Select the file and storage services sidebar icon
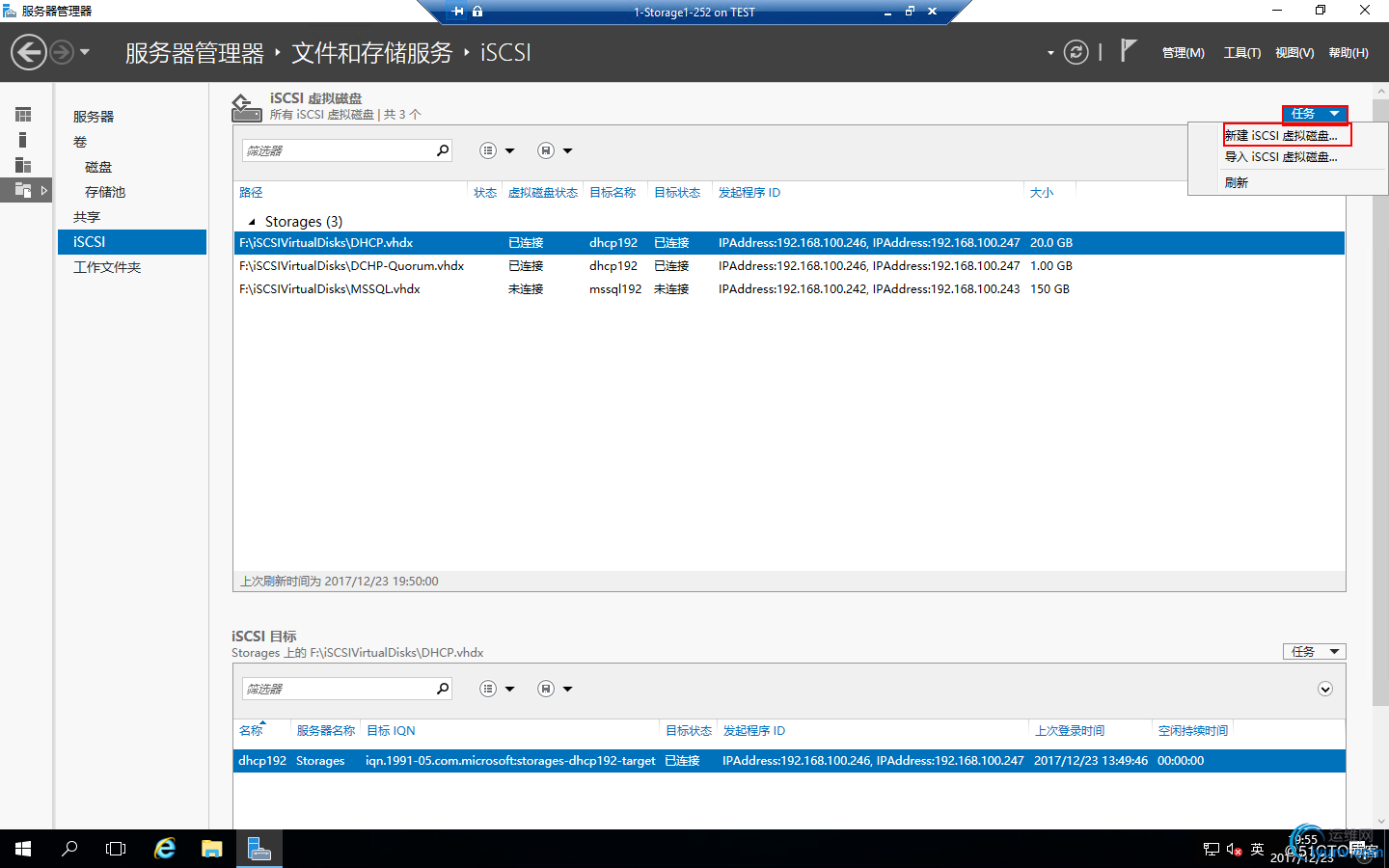Viewport: 1389px width, 868px height. coord(23,190)
